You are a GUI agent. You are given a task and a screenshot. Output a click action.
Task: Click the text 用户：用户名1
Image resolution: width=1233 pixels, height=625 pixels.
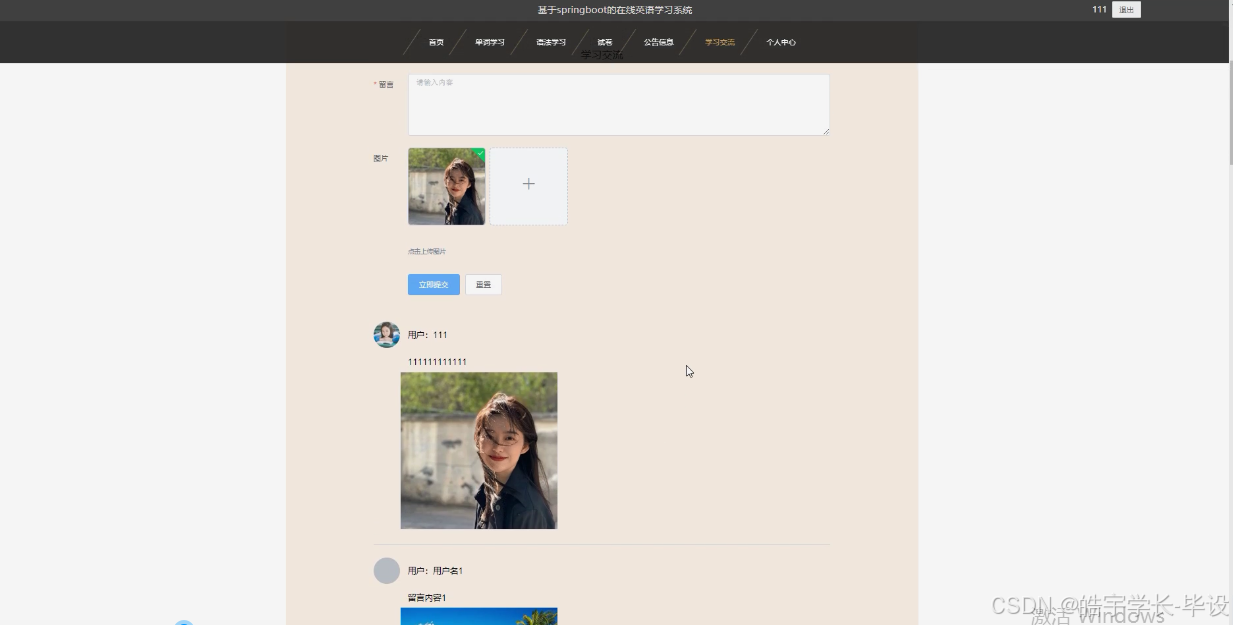[x=435, y=571]
